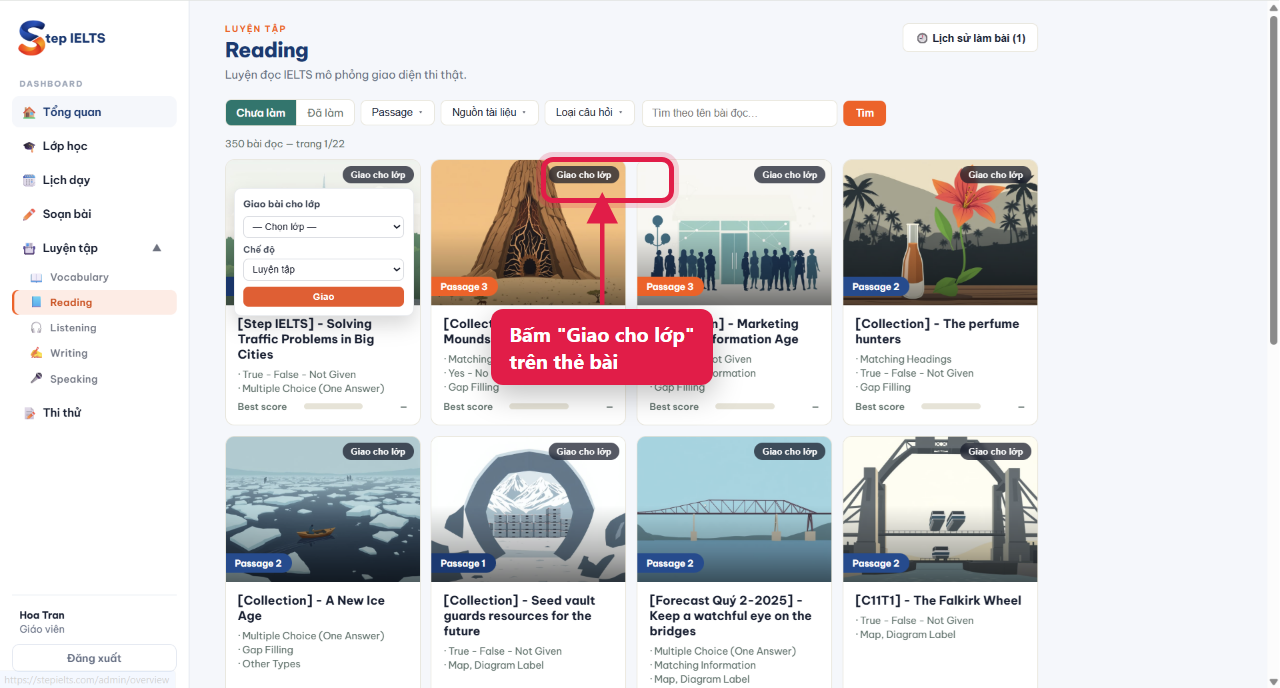
Task: Open the Chế độ Luyện tập dropdown
Action: 323,269
